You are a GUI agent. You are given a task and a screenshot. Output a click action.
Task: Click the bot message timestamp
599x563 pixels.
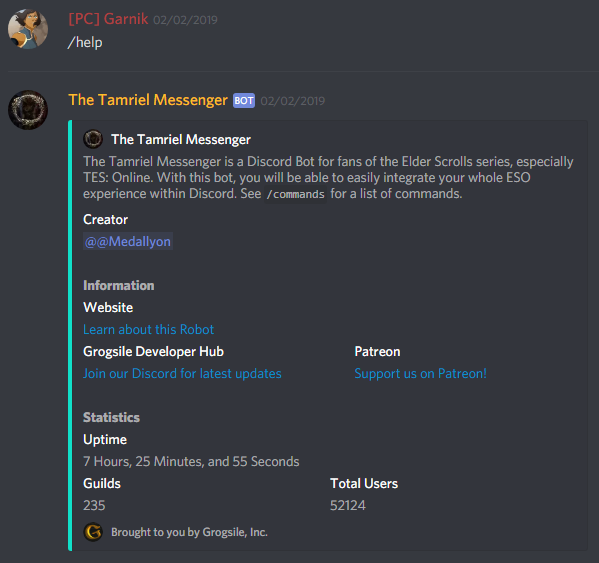click(293, 101)
